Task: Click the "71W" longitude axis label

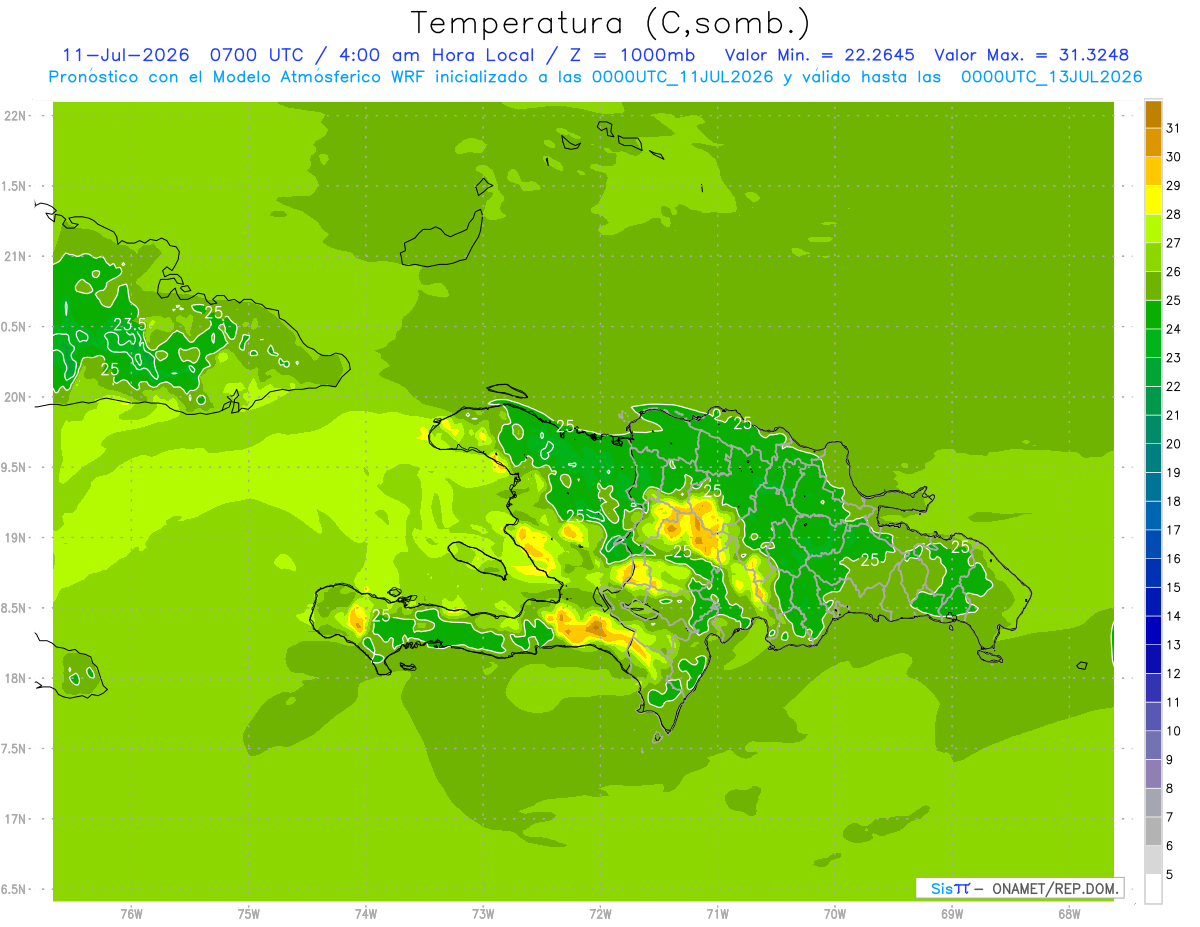Action: 717,914
